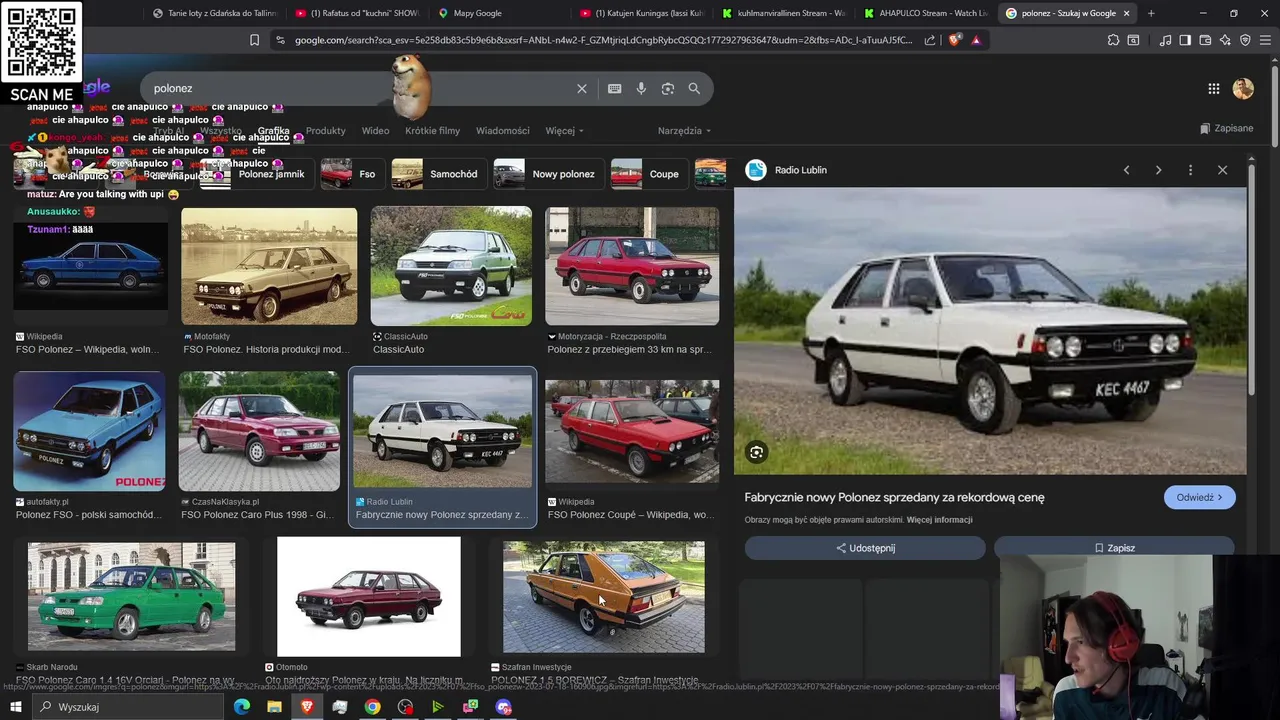Viewport: 1280px width, 720px height.
Task: Open Motofakty beige Polonez thumbnail
Action: tap(268, 266)
